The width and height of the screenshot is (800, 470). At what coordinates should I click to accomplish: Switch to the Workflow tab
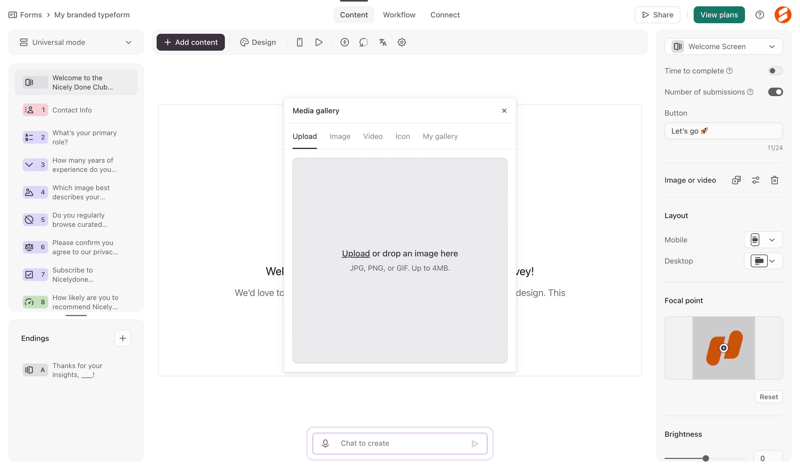click(399, 15)
